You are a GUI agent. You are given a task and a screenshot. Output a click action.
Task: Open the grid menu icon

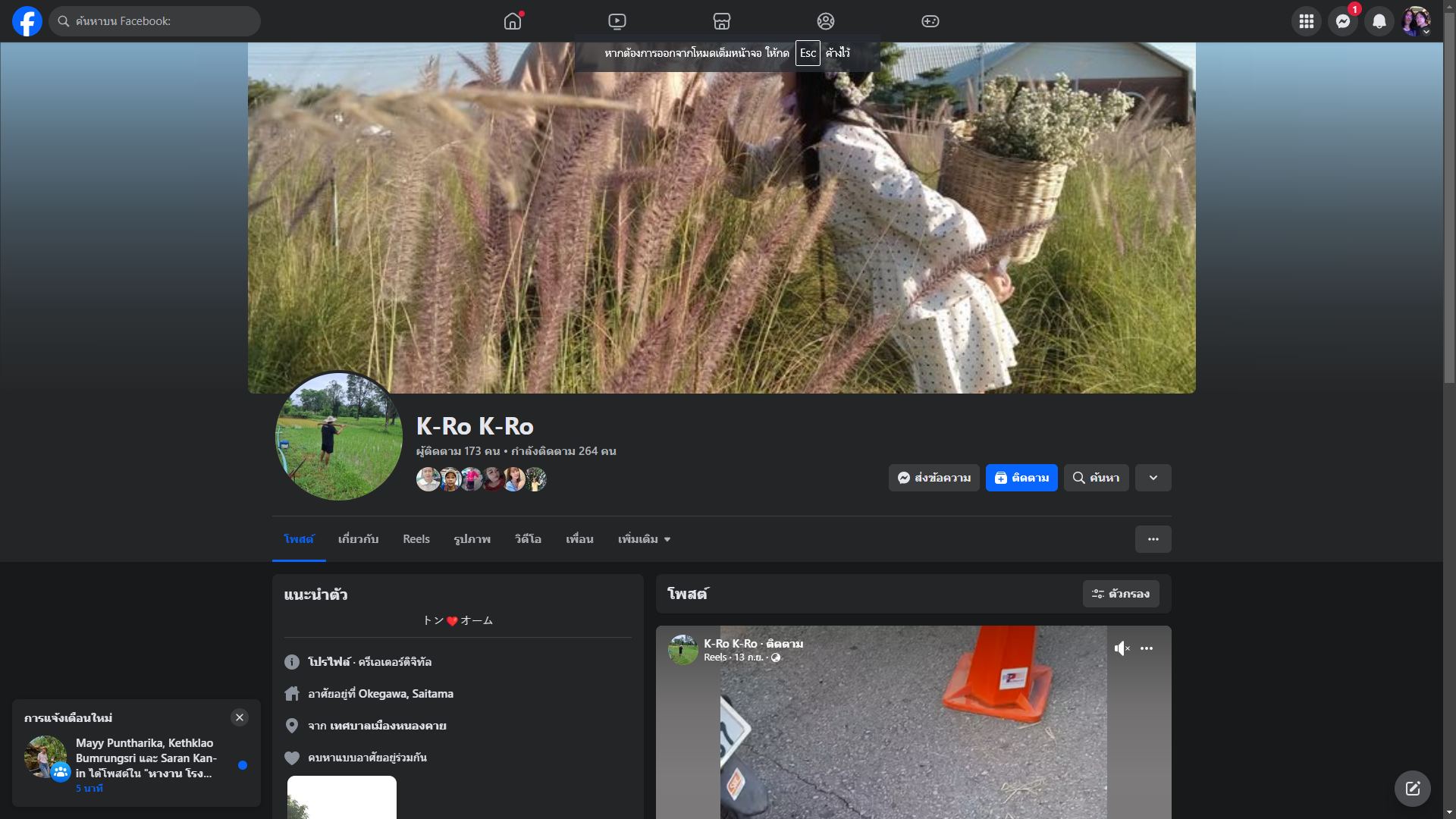pos(1306,21)
